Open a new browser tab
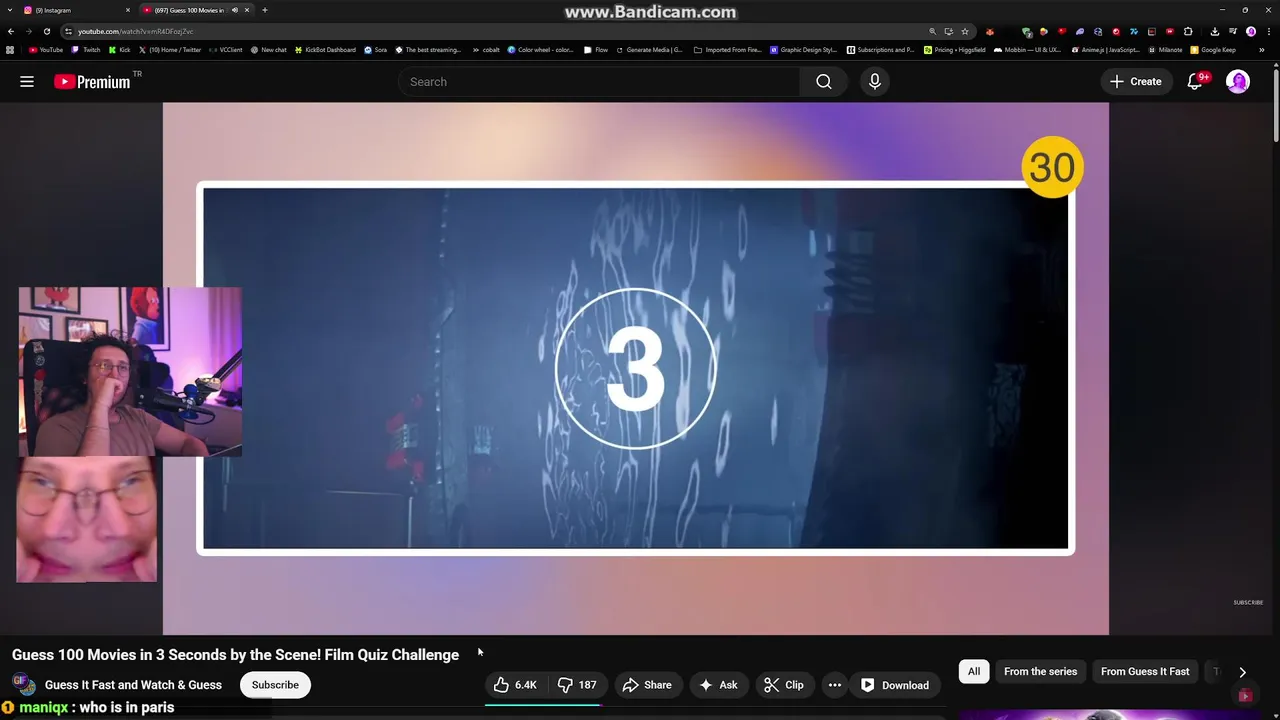 coord(264,10)
